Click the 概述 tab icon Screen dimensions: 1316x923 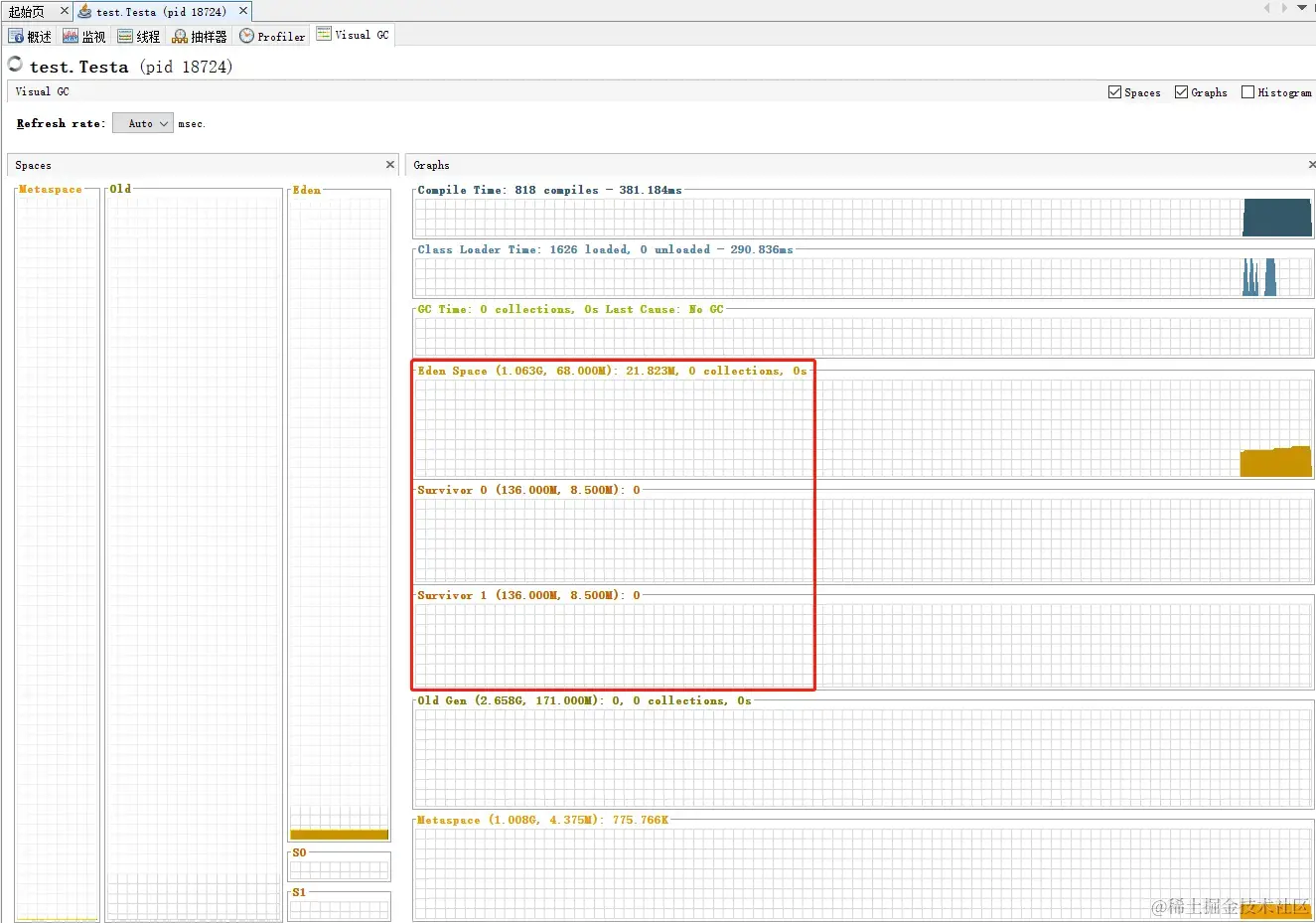[16, 36]
